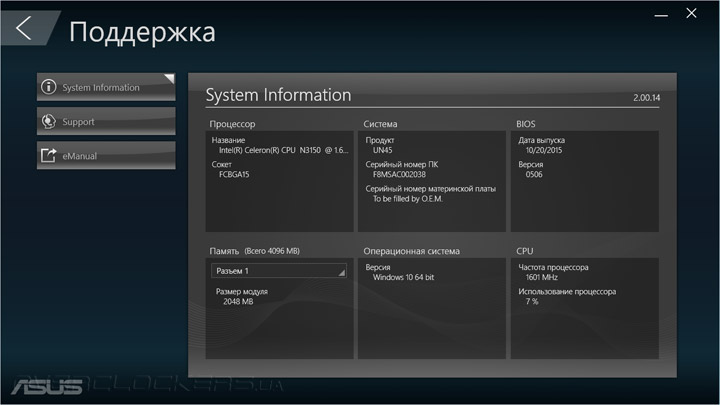Click the 'Использование процессора' label
The image size is (720, 405).
pyautogui.click(x=567, y=292)
